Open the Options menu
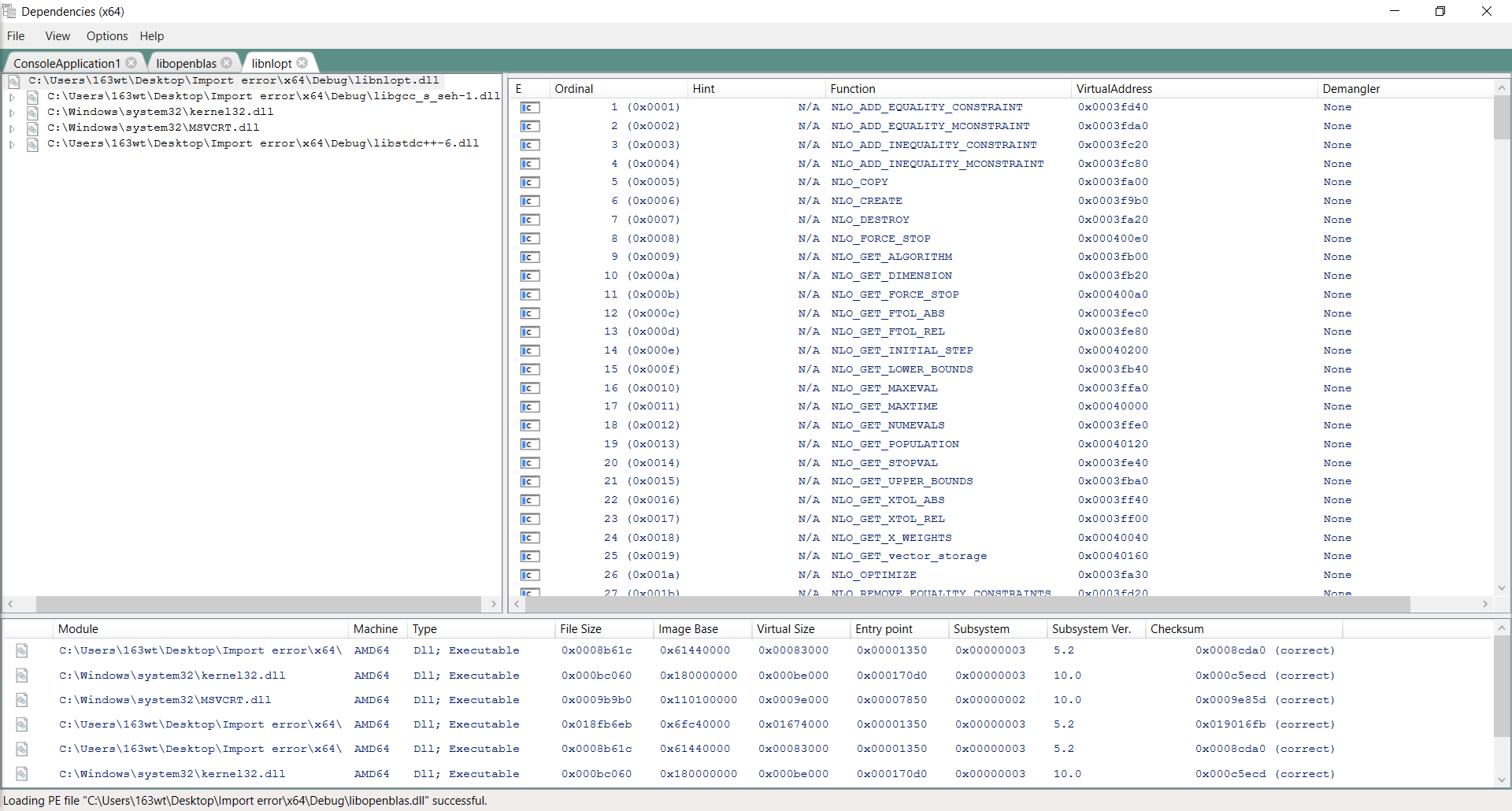This screenshot has height=811, width=1512. [106, 36]
